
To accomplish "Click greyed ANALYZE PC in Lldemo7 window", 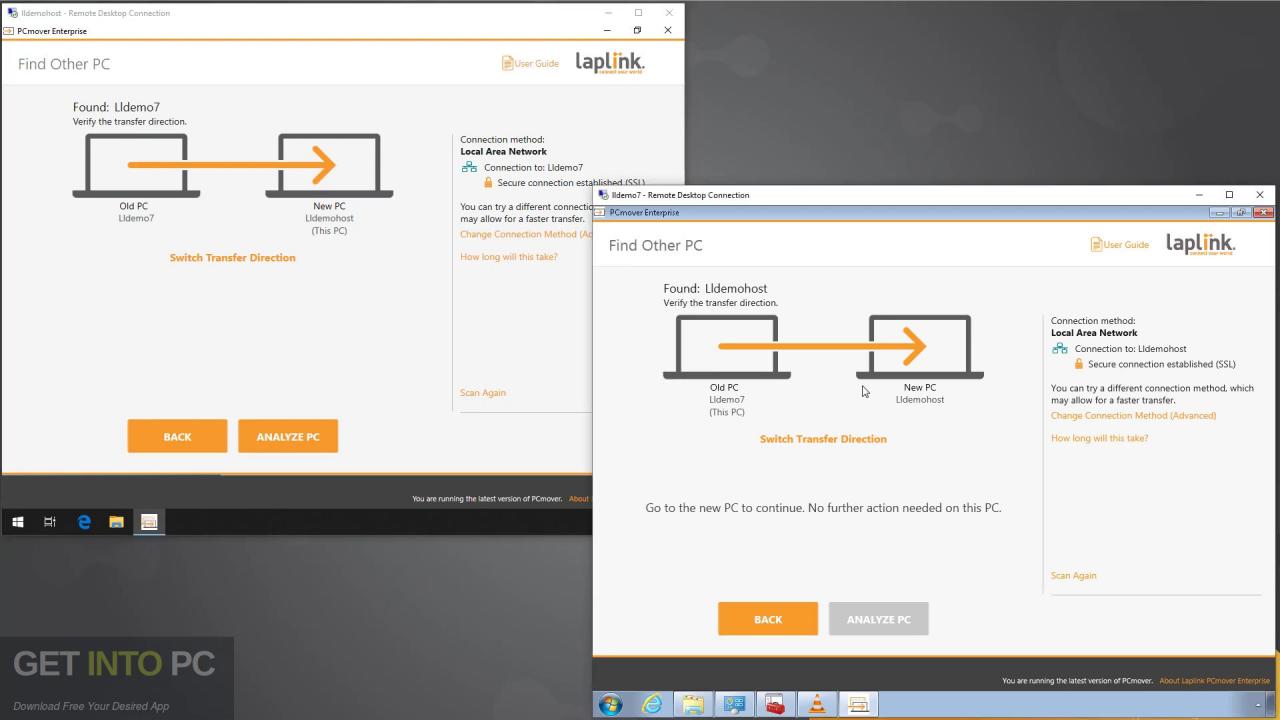I will 879,619.
